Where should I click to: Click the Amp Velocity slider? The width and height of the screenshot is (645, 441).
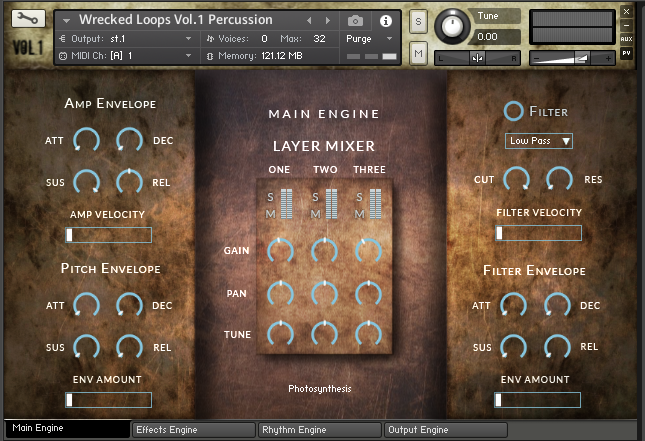pos(109,235)
